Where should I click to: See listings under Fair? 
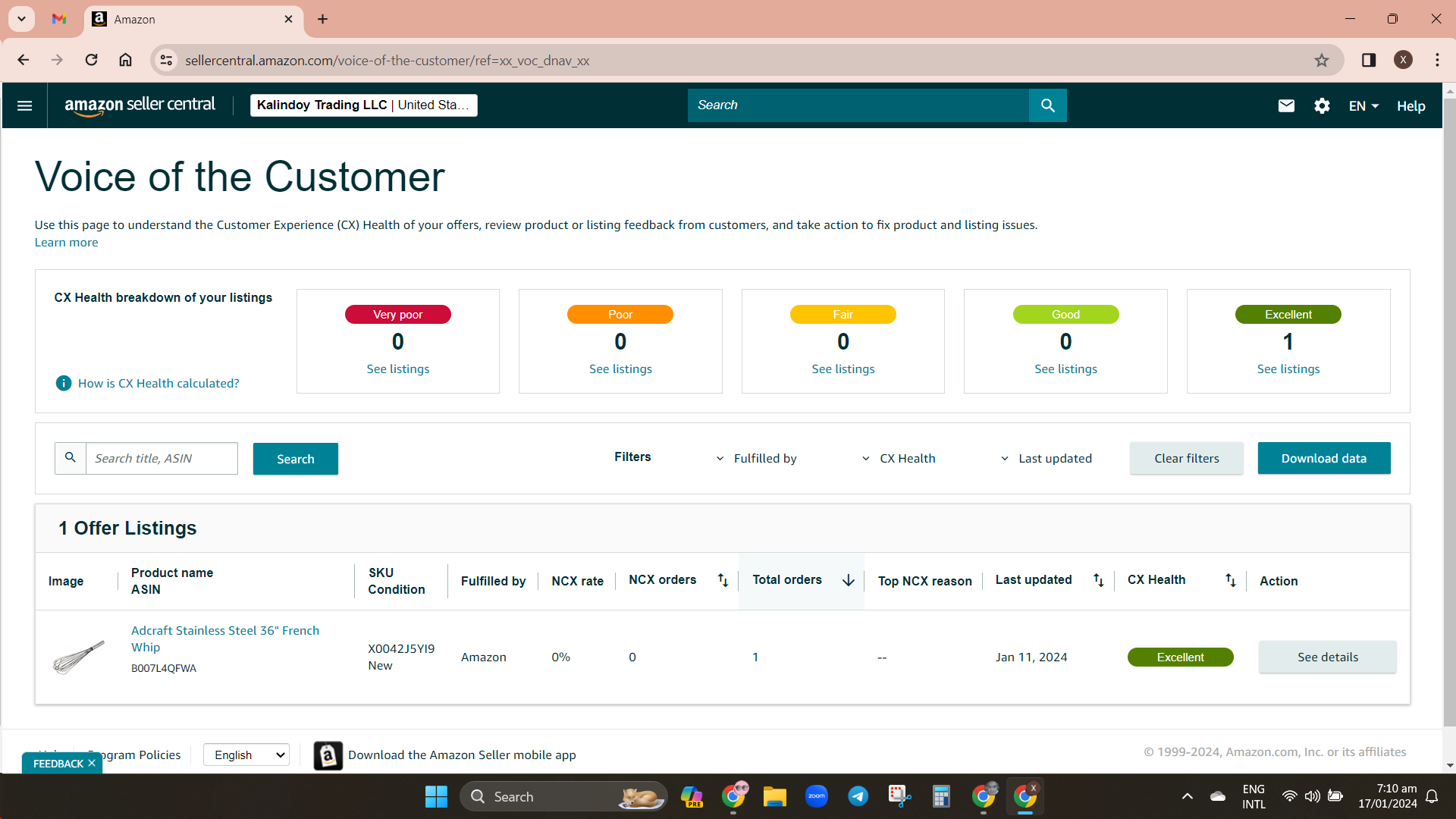[843, 369]
